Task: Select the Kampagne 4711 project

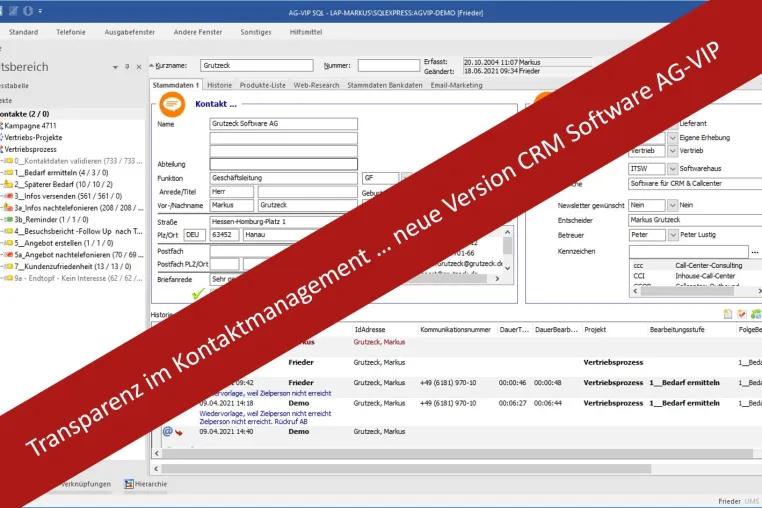Action: [x=30, y=125]
